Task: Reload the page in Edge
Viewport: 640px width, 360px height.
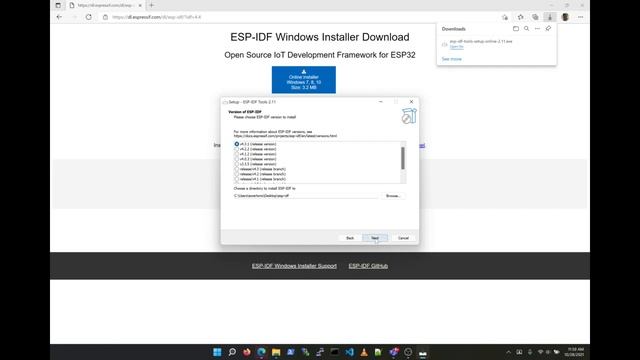Action: [89, 17]
